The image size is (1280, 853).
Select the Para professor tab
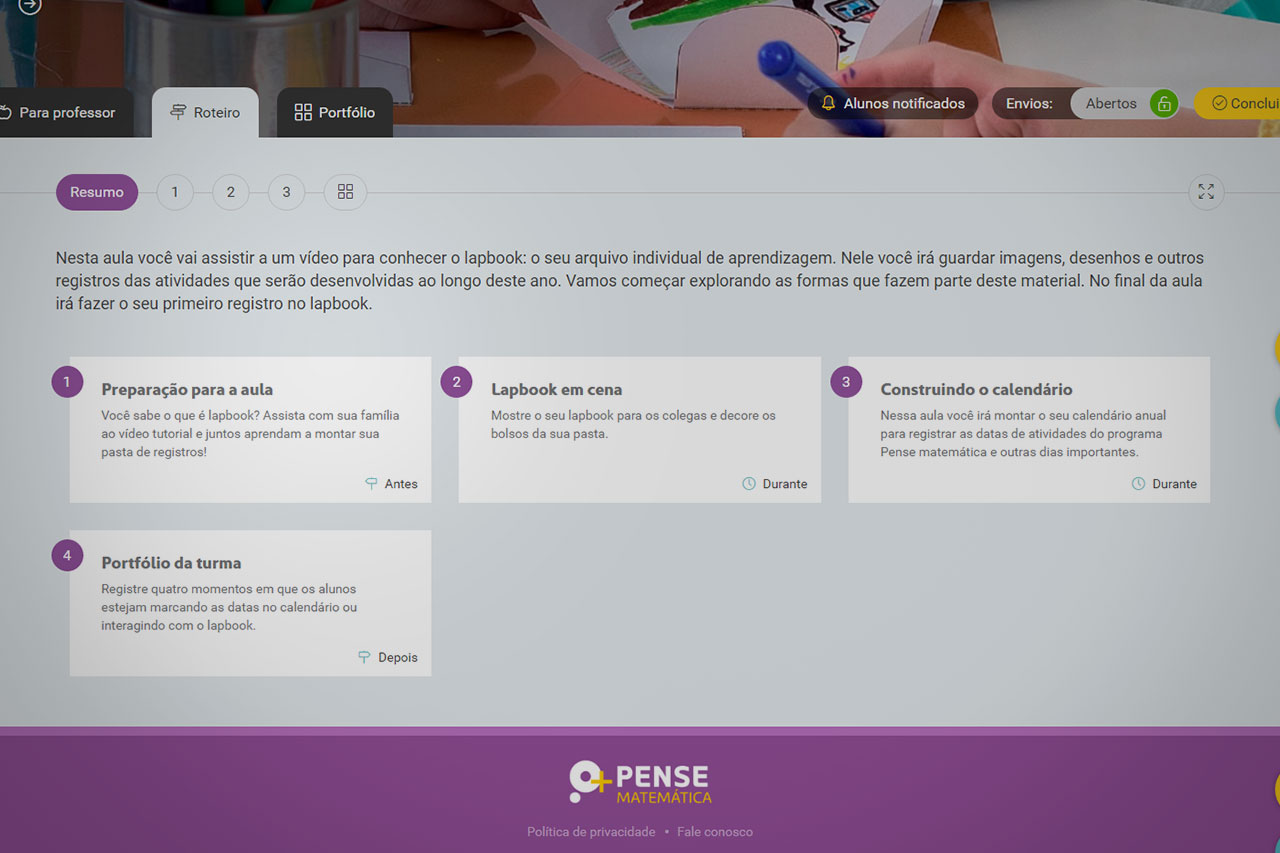tap(60, 112)
